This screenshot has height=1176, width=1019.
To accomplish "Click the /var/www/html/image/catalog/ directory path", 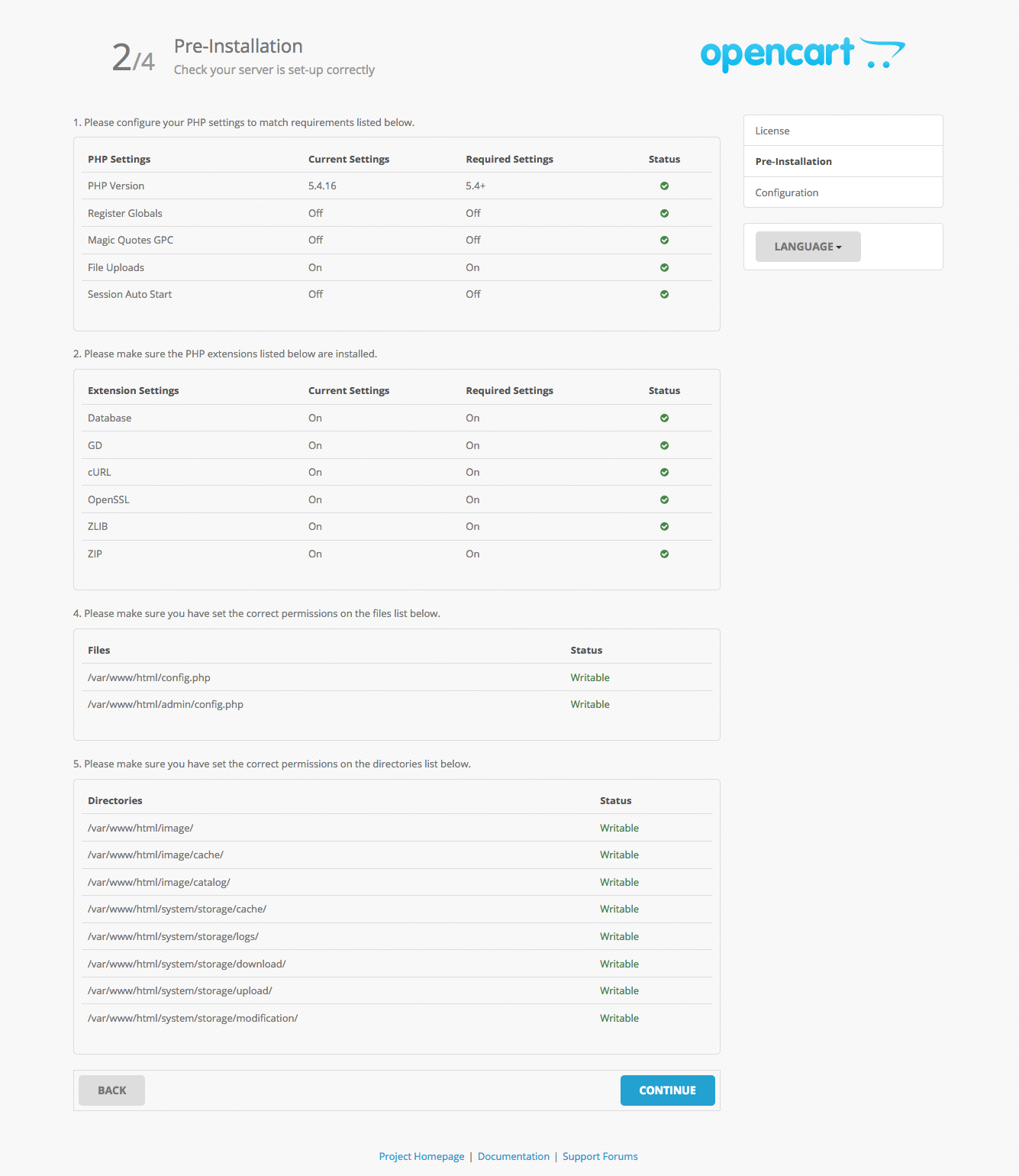I will point(159,883).
